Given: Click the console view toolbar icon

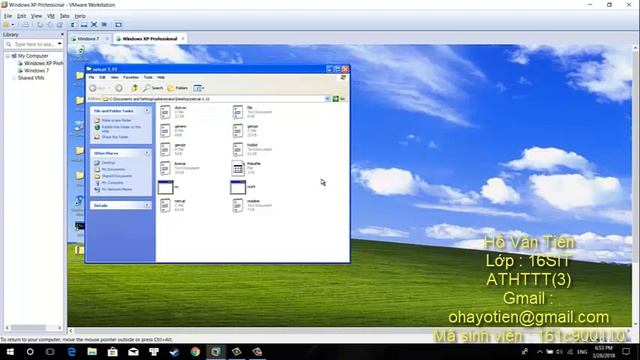Looking at the screenshot, I should click(x=118, y=25).
